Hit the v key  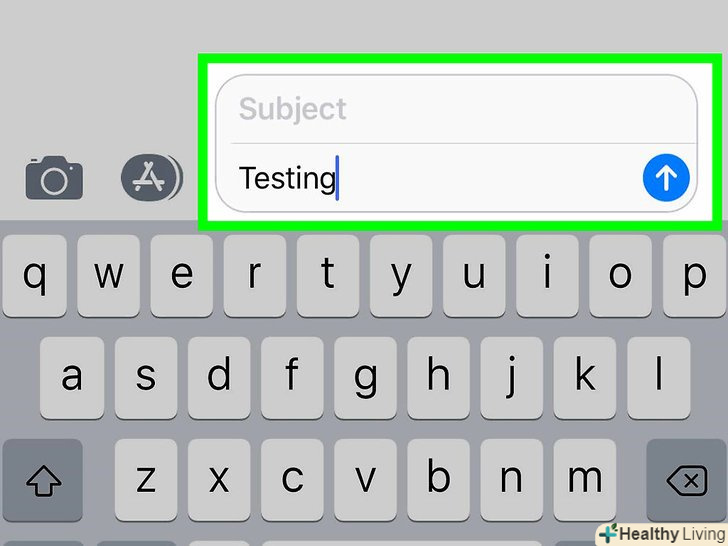(364, 480)
